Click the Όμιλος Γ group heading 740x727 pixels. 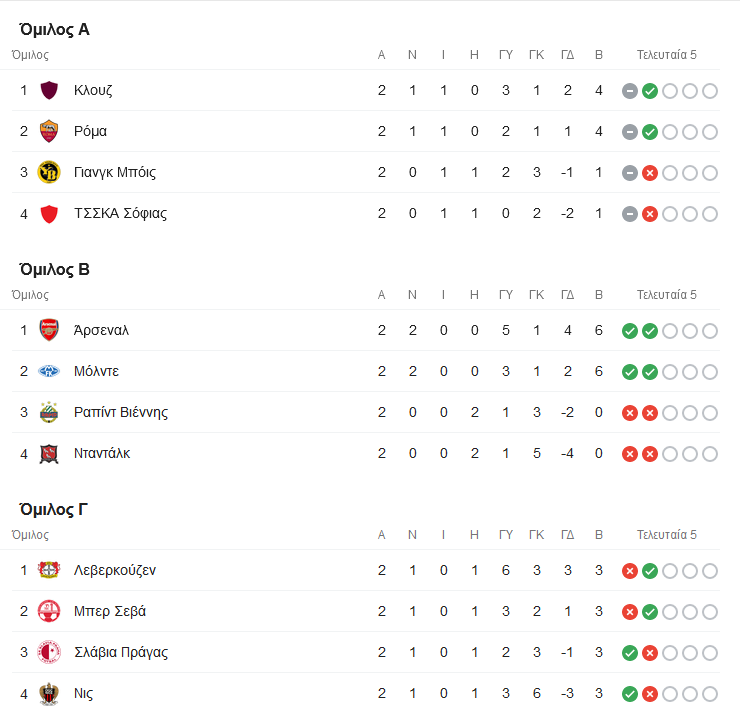55,509
